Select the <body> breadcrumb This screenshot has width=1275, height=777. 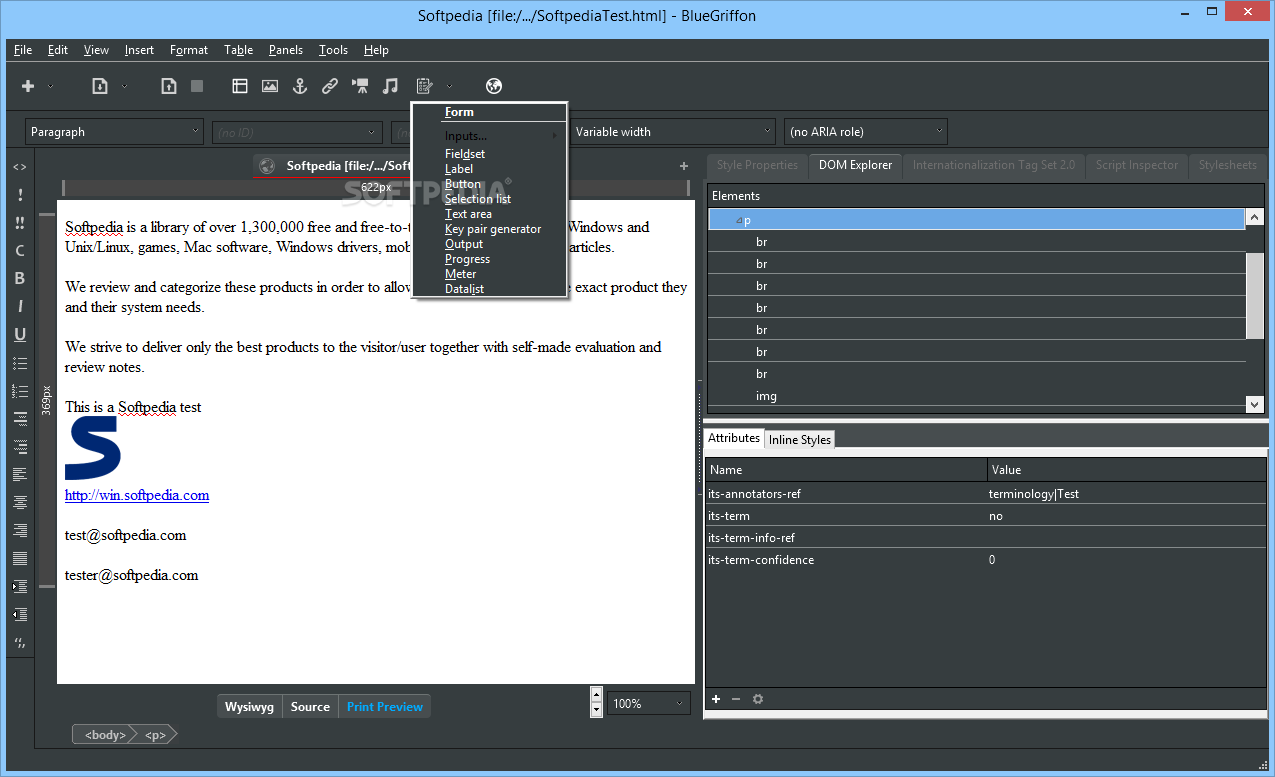coord(104,735)
